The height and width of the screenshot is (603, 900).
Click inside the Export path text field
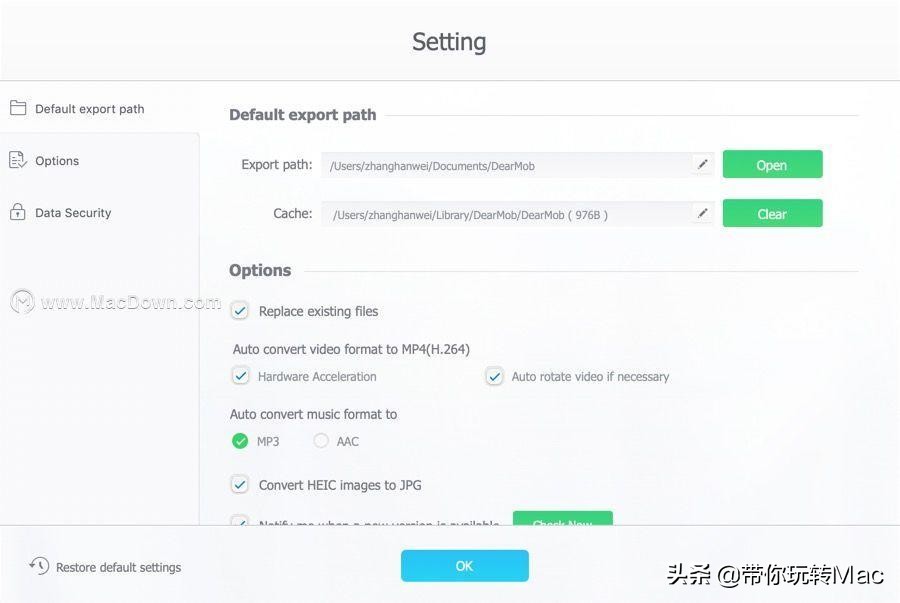(500, 165)
